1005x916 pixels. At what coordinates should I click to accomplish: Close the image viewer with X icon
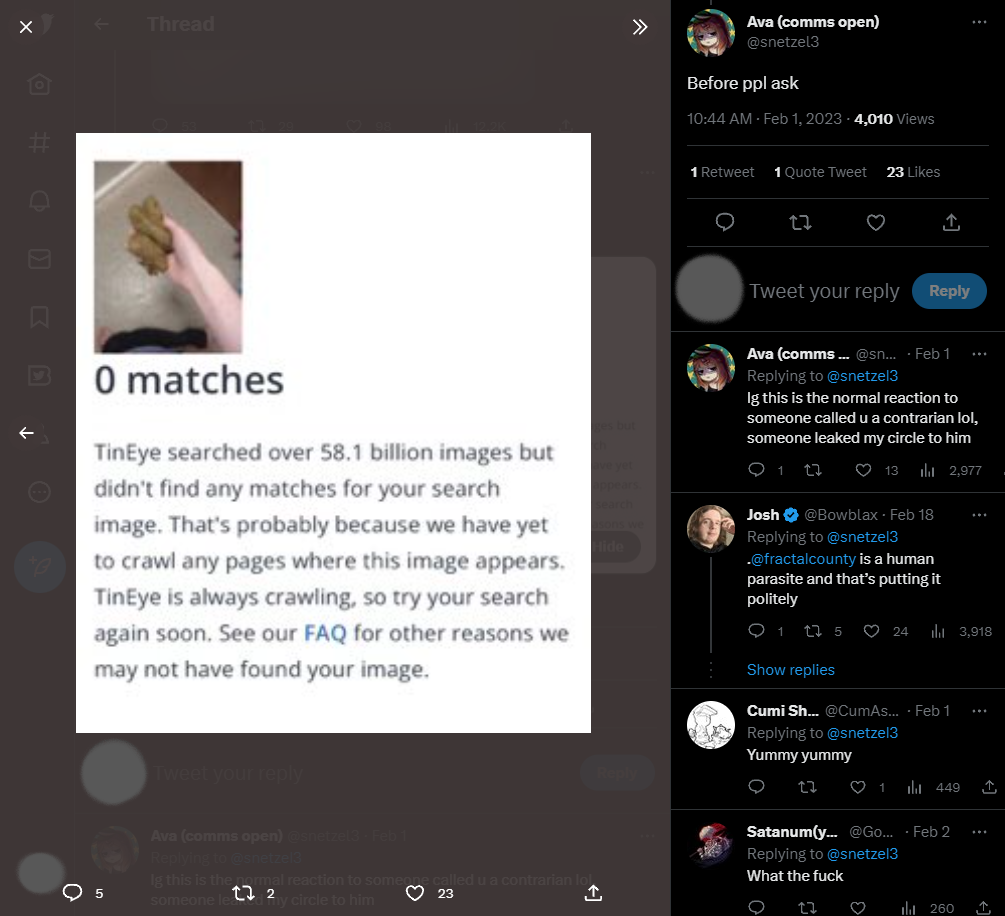(26, 27)
